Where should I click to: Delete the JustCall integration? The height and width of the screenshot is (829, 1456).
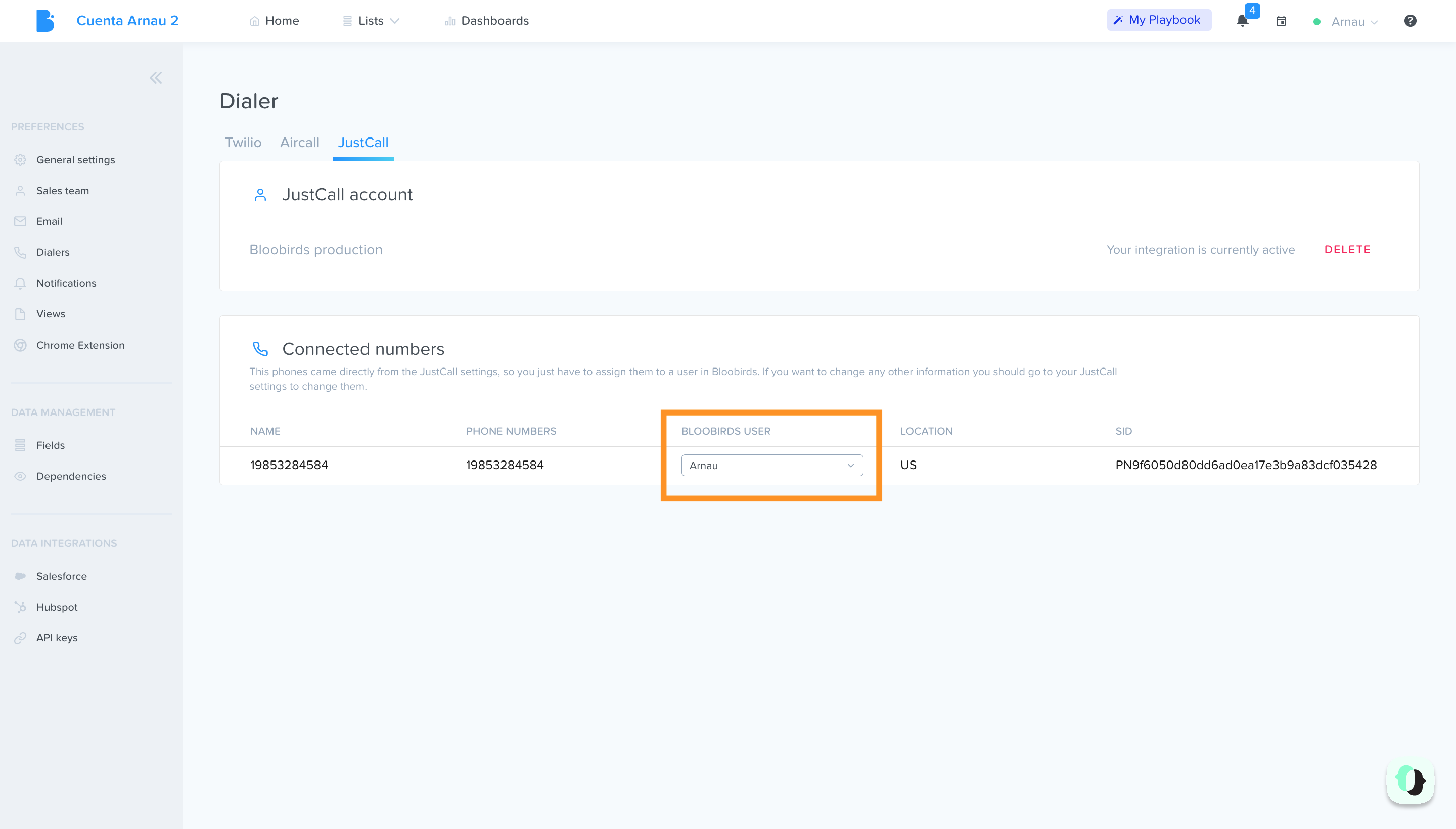tap(1347, 249)
